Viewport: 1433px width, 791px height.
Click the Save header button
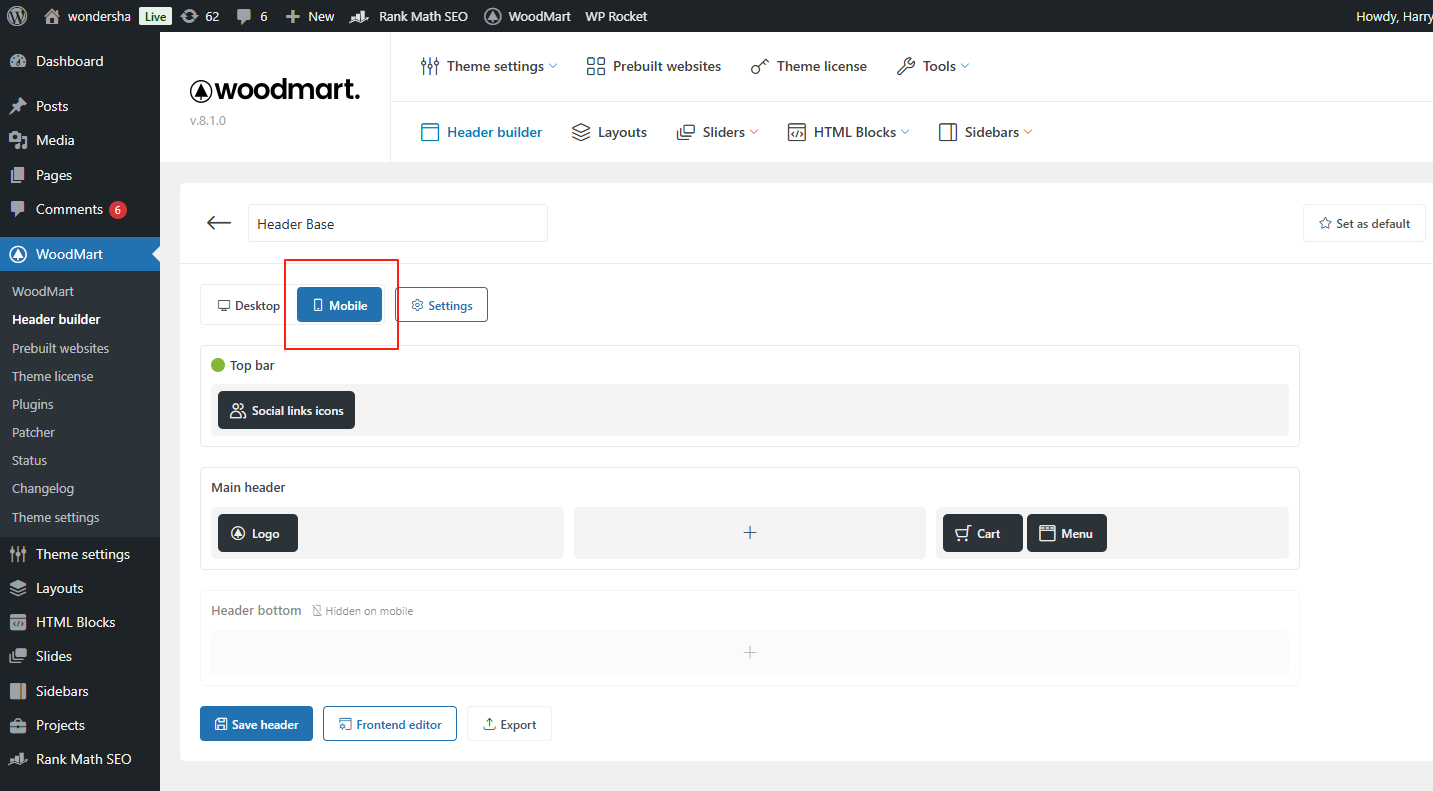(256, 724)
